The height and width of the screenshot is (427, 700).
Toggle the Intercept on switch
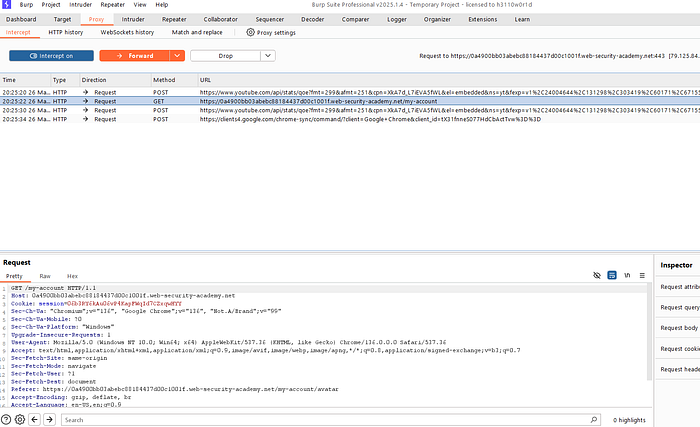(51, 56)
